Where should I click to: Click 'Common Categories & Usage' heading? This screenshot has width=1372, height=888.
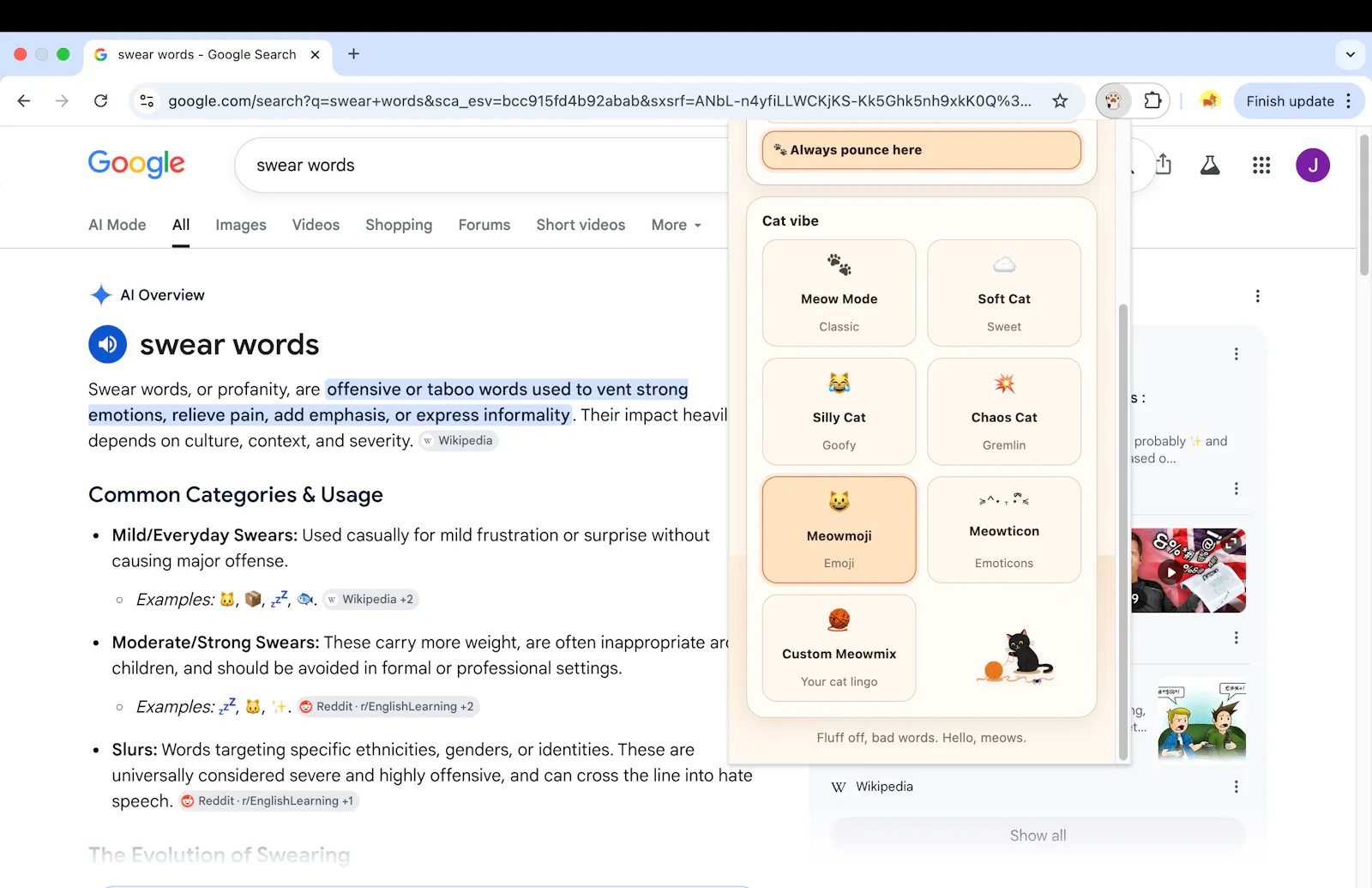[236, 495]
